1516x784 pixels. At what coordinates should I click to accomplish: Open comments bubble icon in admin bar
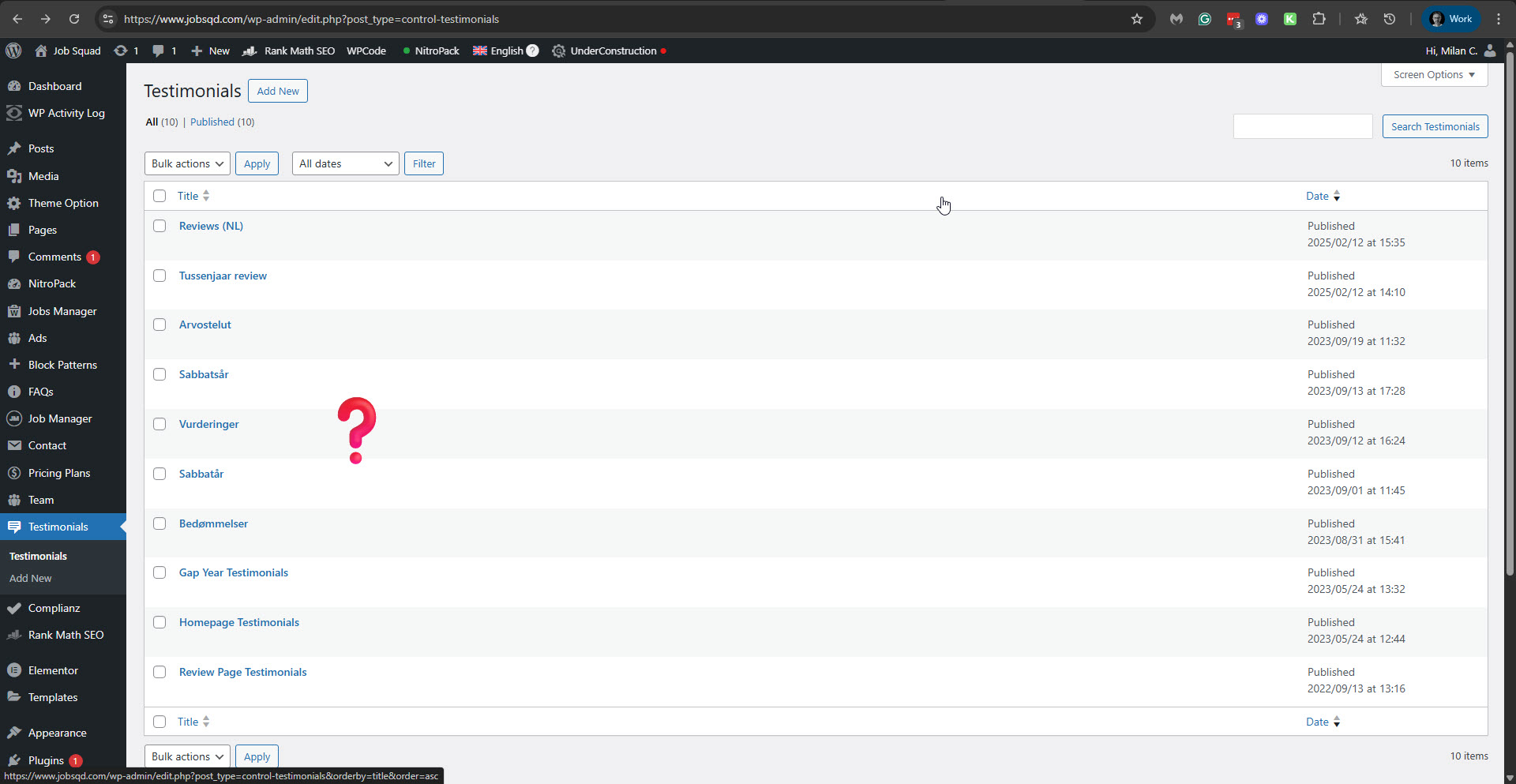[x=158, y=51]
